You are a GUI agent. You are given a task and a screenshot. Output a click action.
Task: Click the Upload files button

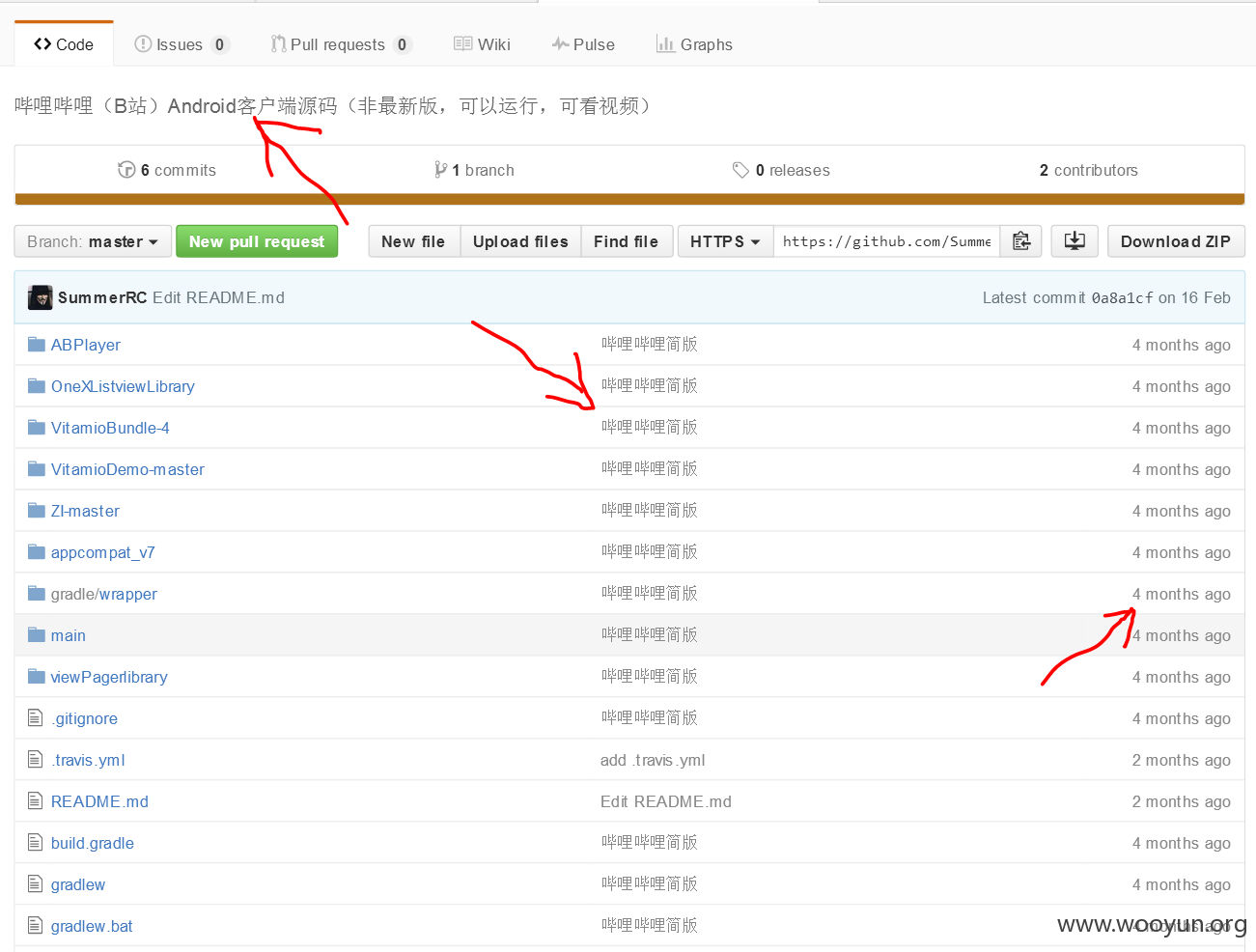(520, 241)
